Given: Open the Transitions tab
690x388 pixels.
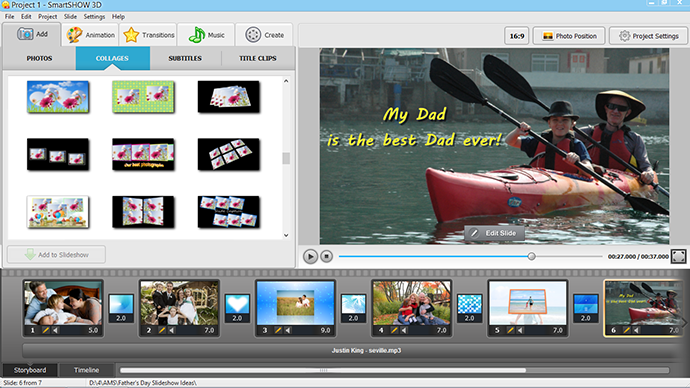Looking at the screenshot, I should pos(148,35).
